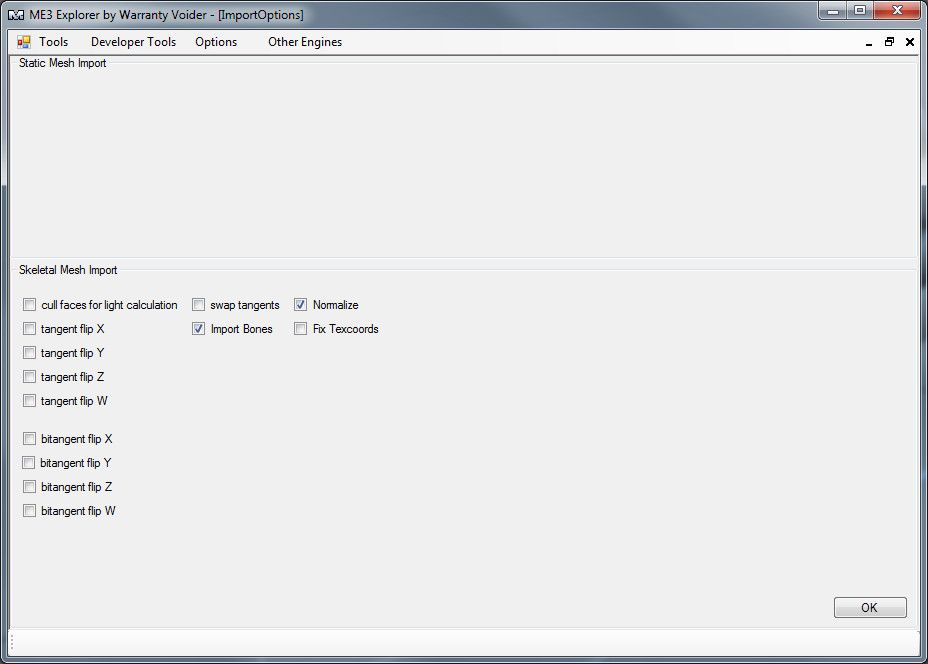Close the ME3 Explorer main window
Screen dimensions: 928x664
[x=897, y=11]
